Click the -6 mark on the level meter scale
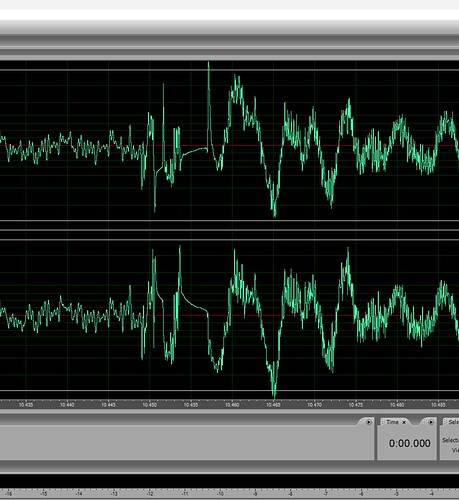 [x=361, y=494]
